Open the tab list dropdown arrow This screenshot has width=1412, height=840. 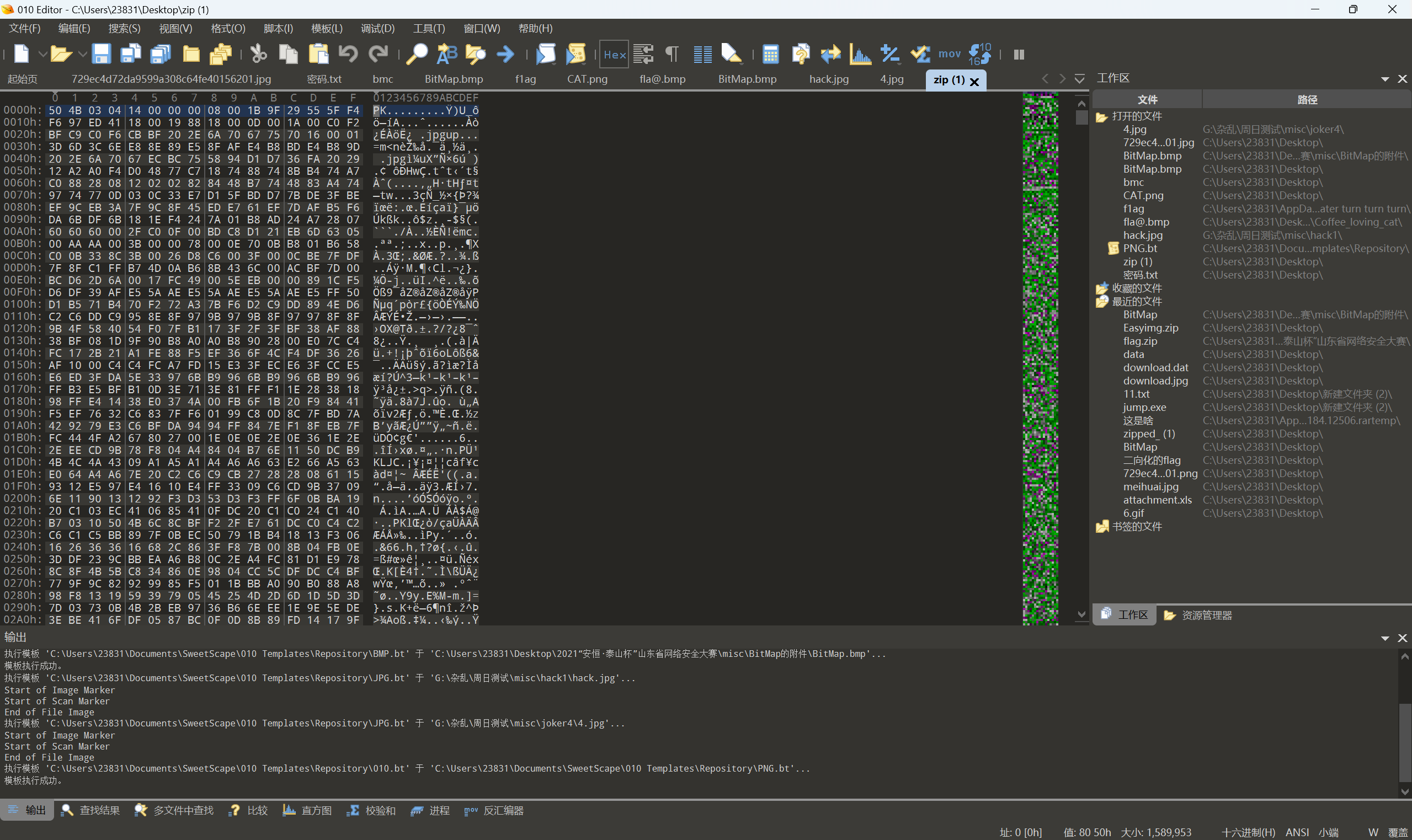[1080, 79]
